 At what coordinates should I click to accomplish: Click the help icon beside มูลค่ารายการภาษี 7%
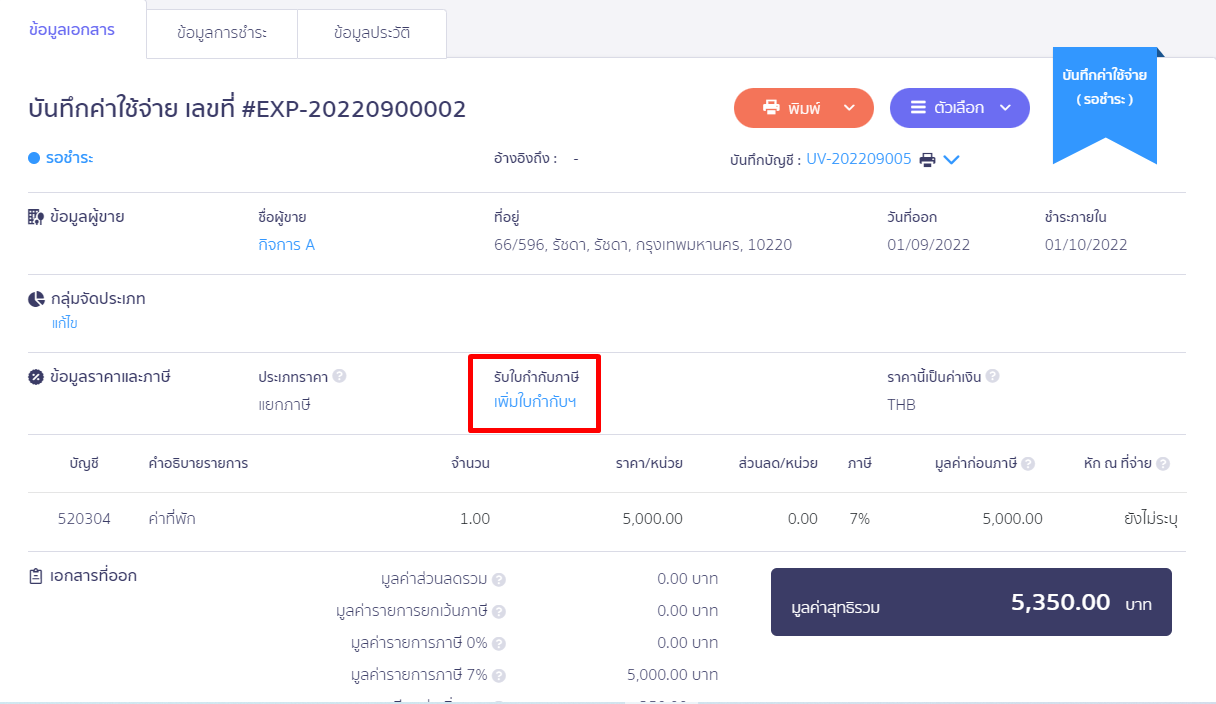499,675
